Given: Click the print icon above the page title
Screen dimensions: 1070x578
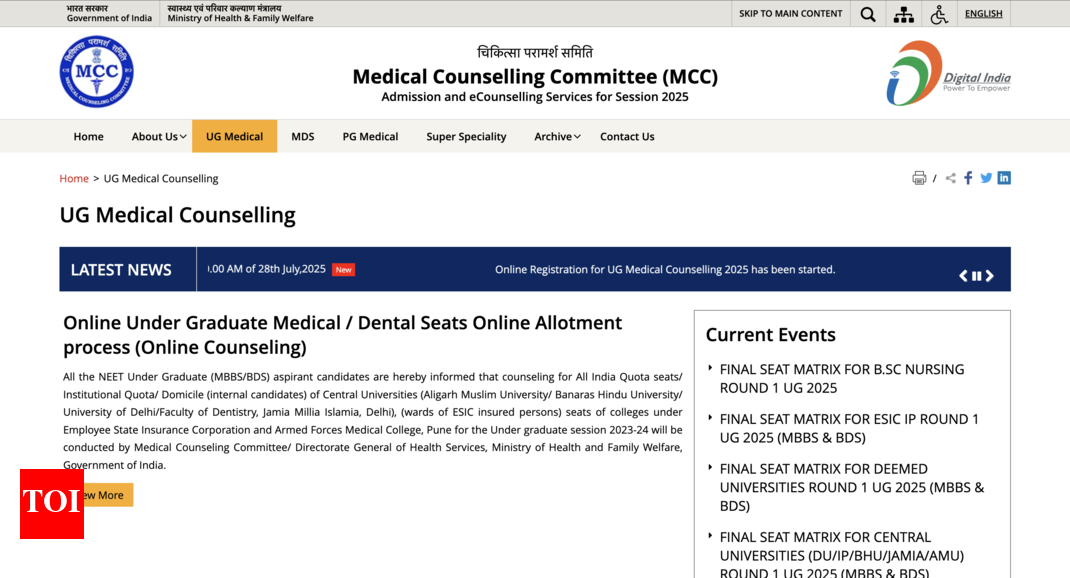Looking at the screenshot, I should click(x=919, y=177).
